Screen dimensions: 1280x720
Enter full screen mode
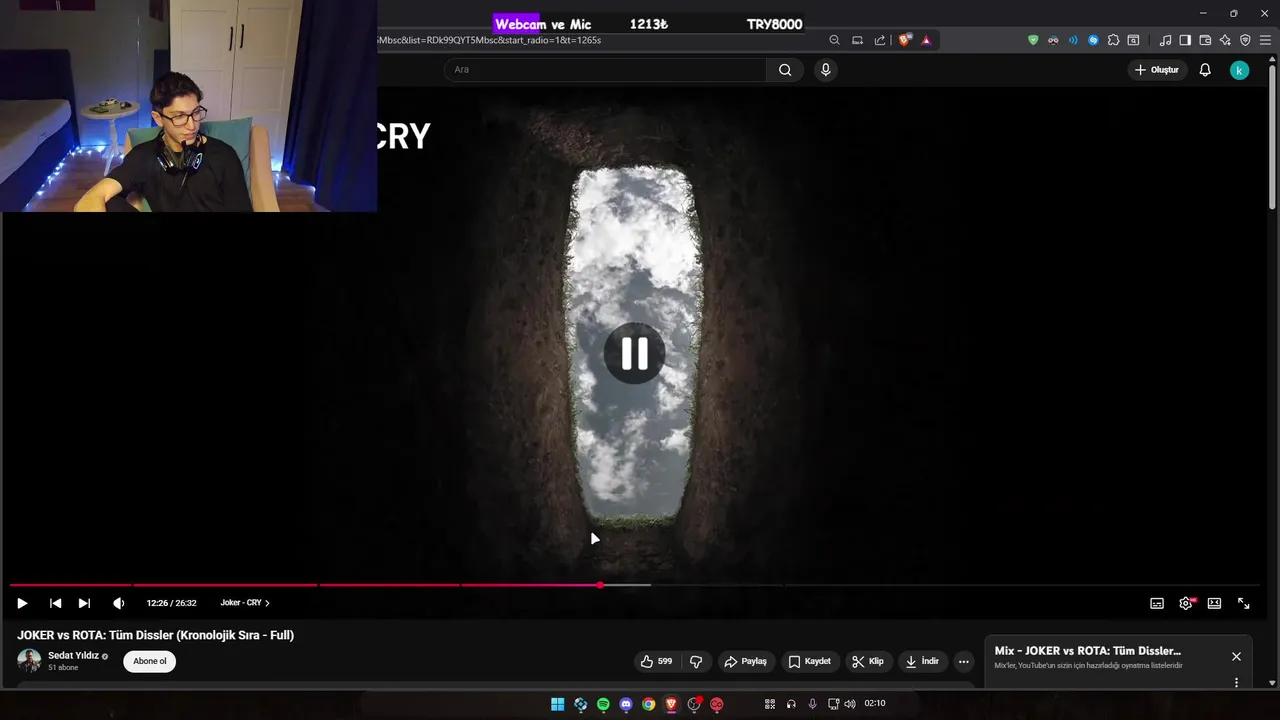coord(1243,603)
